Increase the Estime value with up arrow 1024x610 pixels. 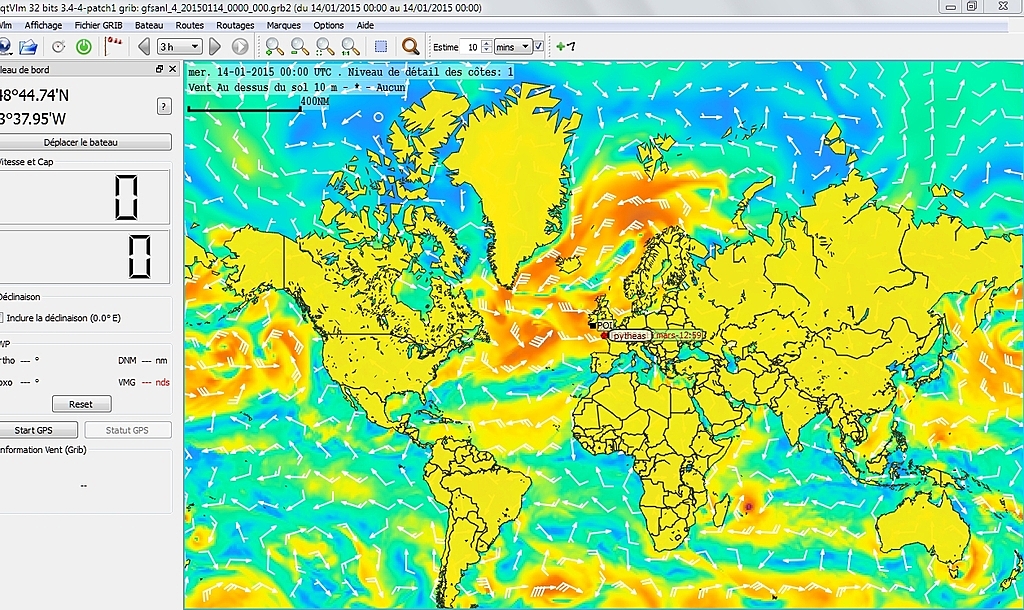[x=487, y=43]
